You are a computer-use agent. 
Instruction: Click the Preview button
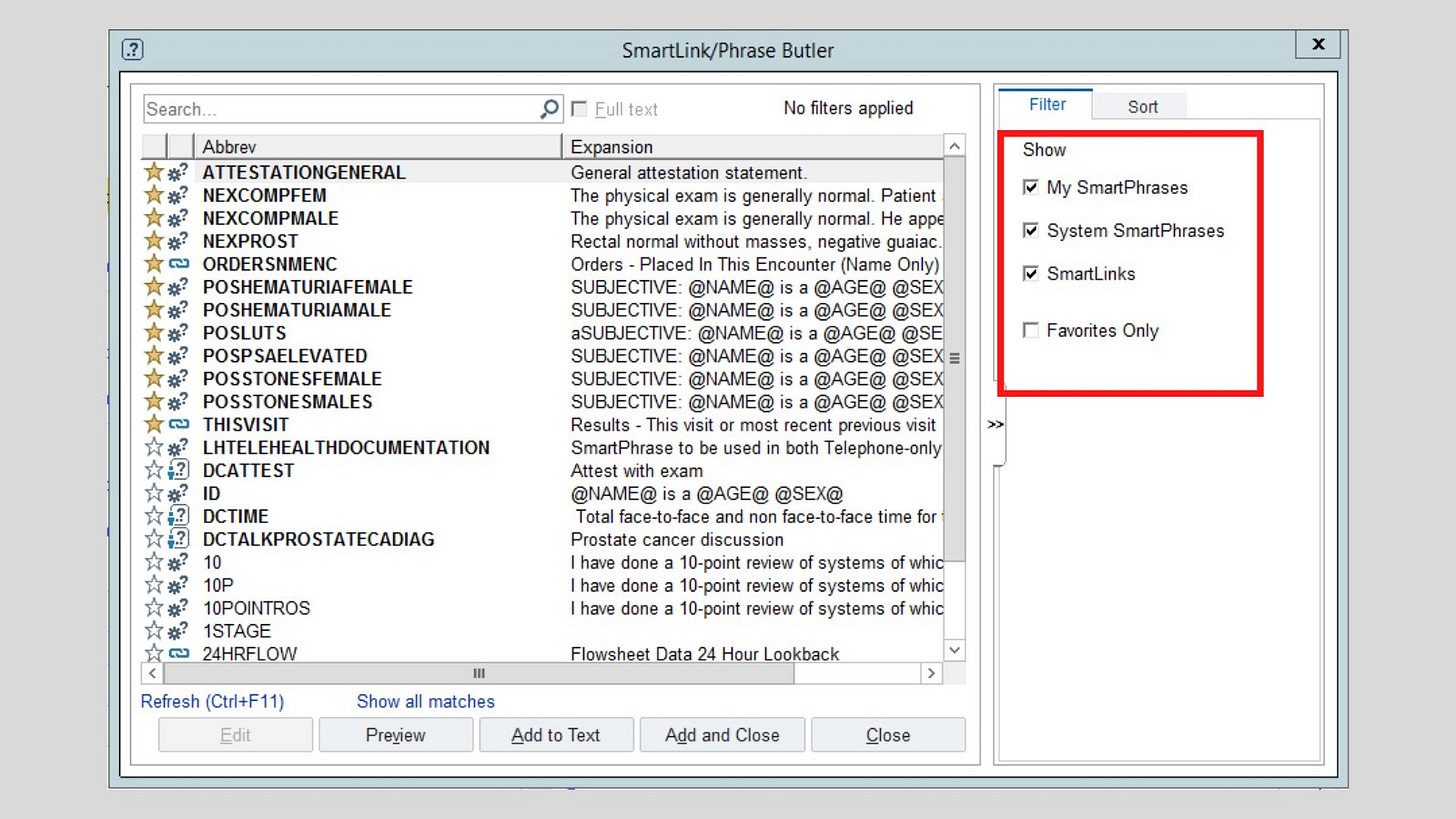click(395, 735)
